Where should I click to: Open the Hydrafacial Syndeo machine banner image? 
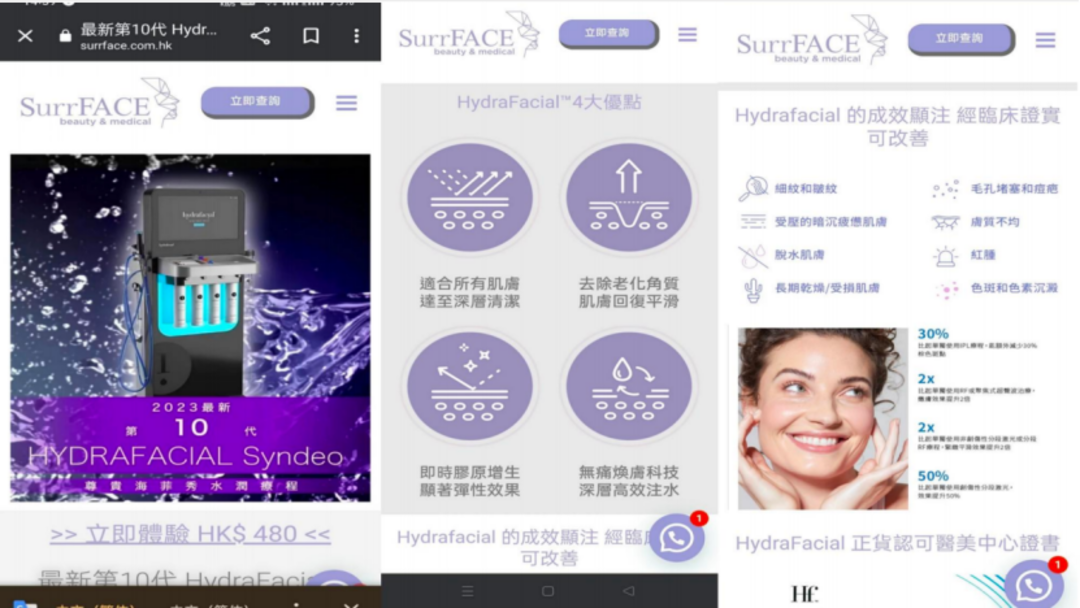tap(190, 328)
